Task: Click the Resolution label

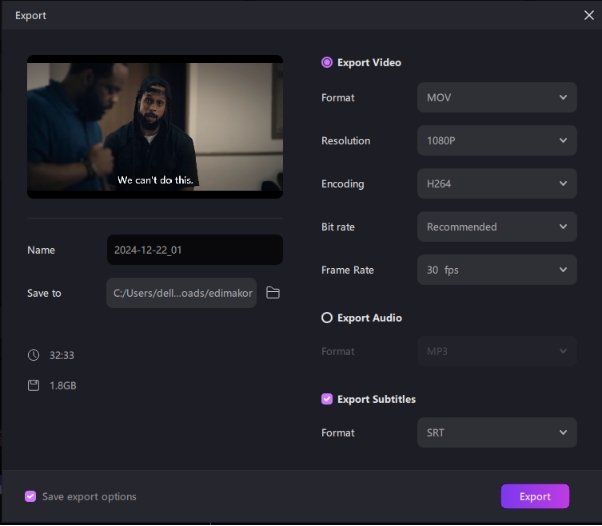Action: [x=346, y=141]
